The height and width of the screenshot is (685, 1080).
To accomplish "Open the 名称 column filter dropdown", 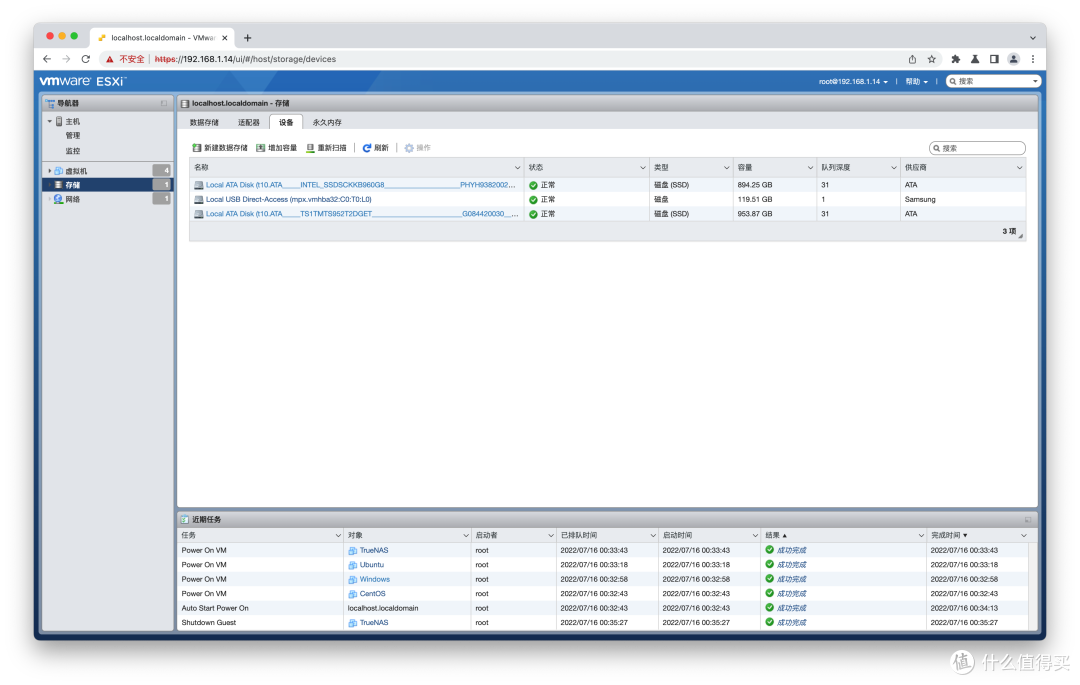I will 518,167.
